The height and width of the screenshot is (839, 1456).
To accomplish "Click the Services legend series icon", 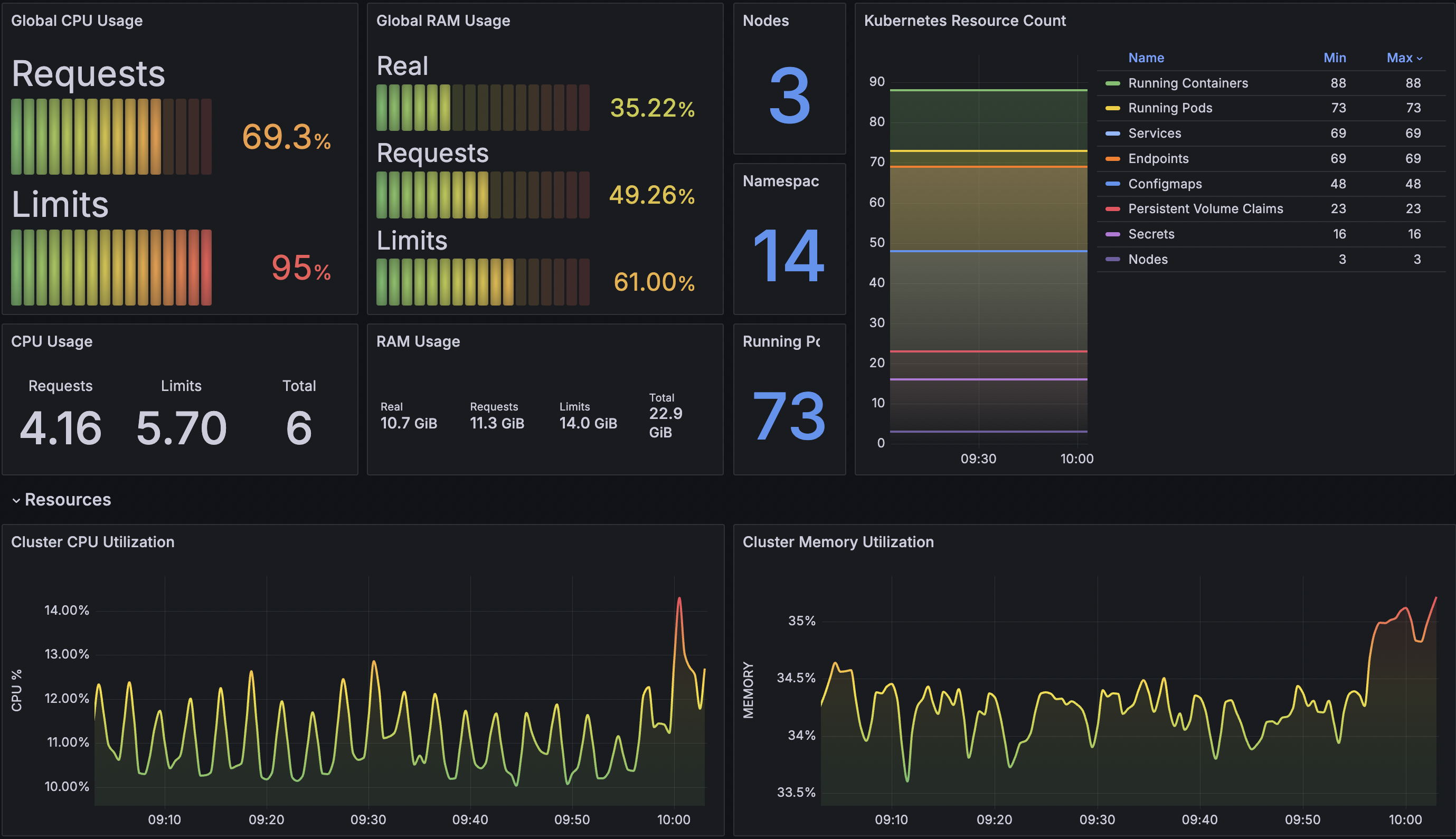I will pyautogui.click(x=1112, y=134).
